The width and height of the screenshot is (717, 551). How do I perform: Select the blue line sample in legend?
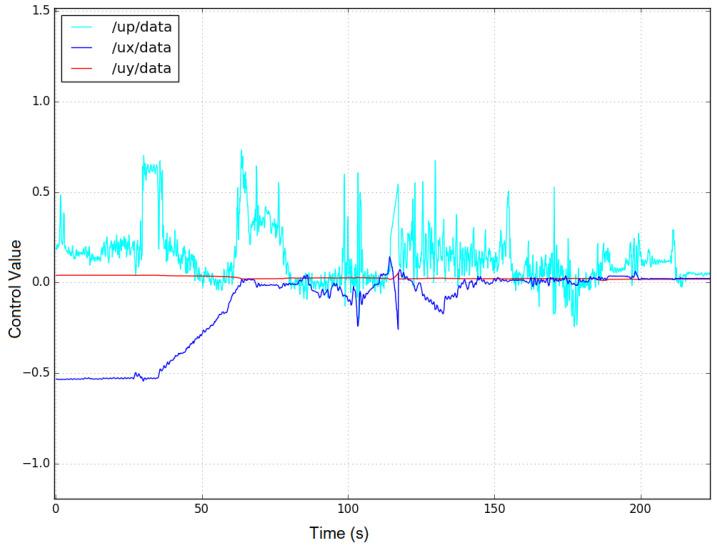(x=83, y=48)
